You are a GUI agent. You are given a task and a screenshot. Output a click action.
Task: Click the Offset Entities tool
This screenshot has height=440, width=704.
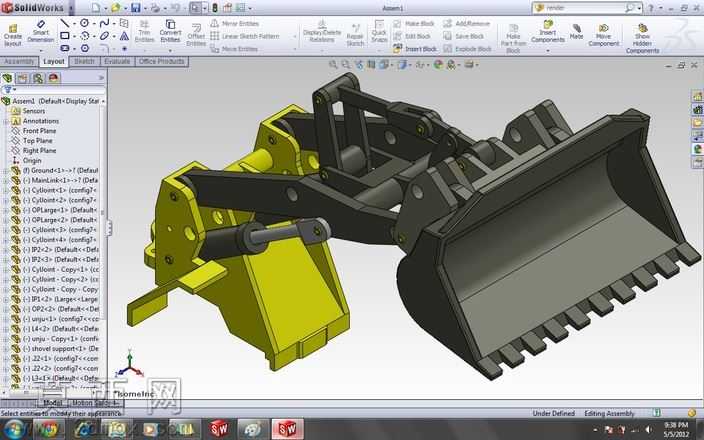tap(196, 35)
